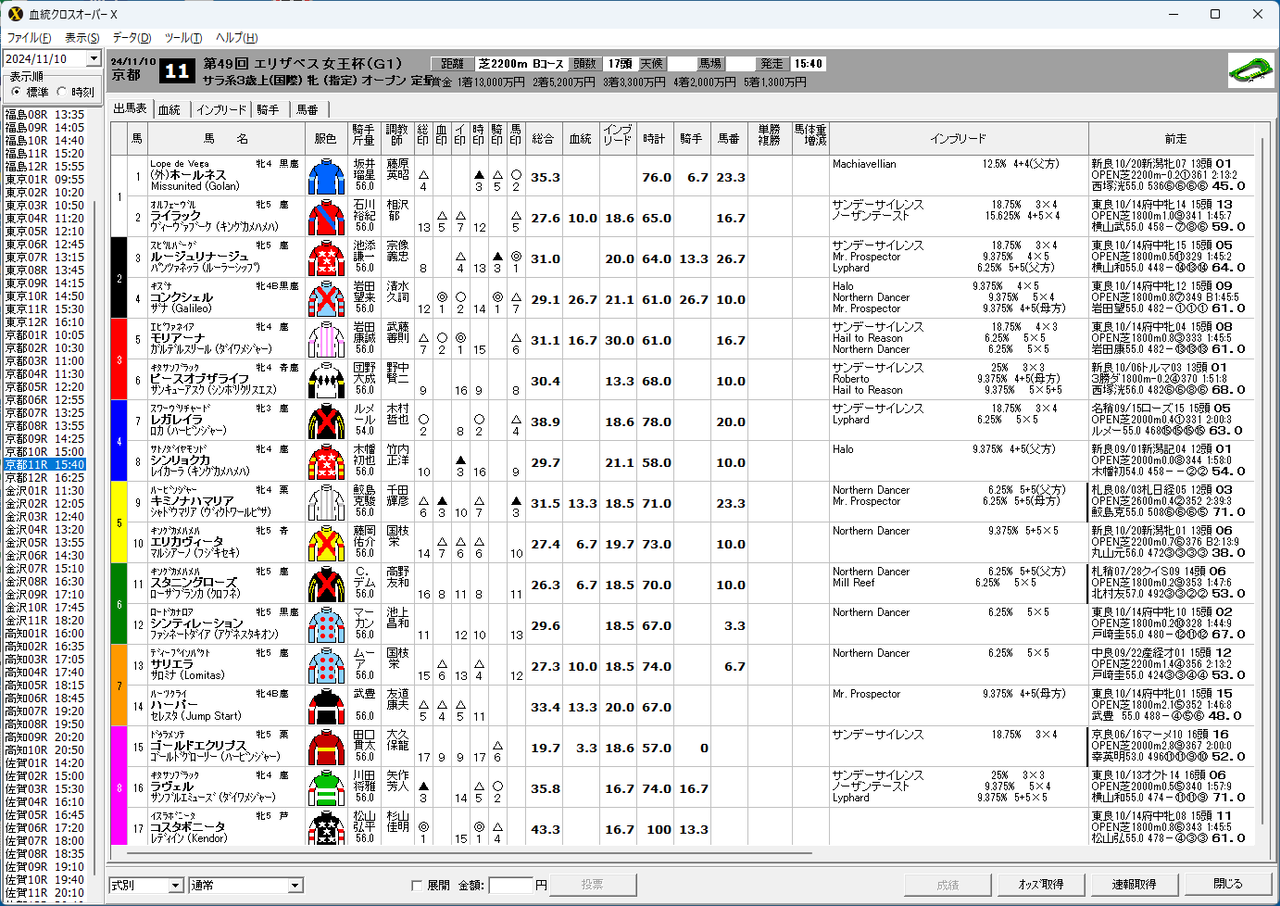Click the silk icon beside ハーパー

click(325, 706)
